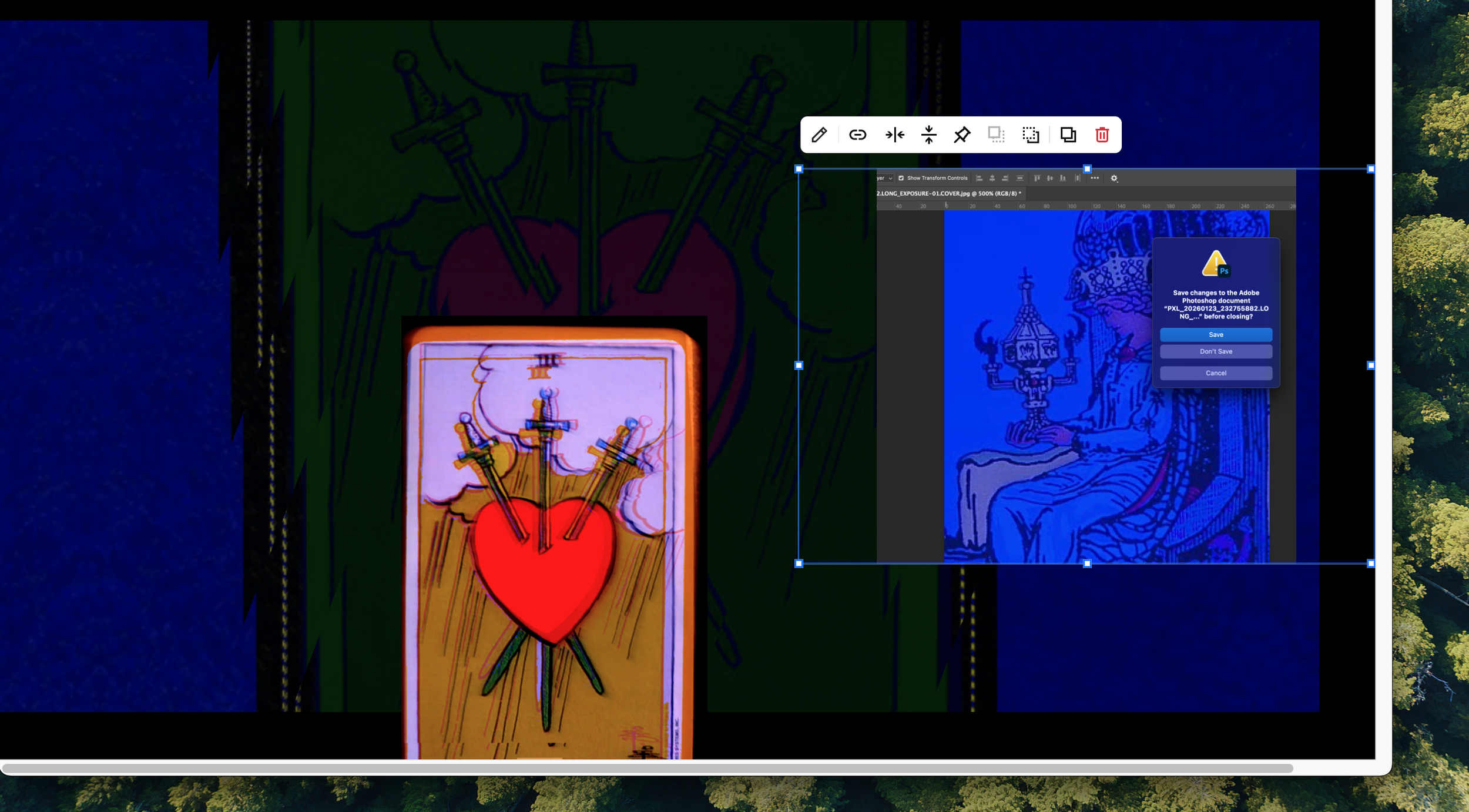Image resolution: width=1469 pixels, height=812 pixels.
Task: Click the link chain icon
Action: point(857,135)
